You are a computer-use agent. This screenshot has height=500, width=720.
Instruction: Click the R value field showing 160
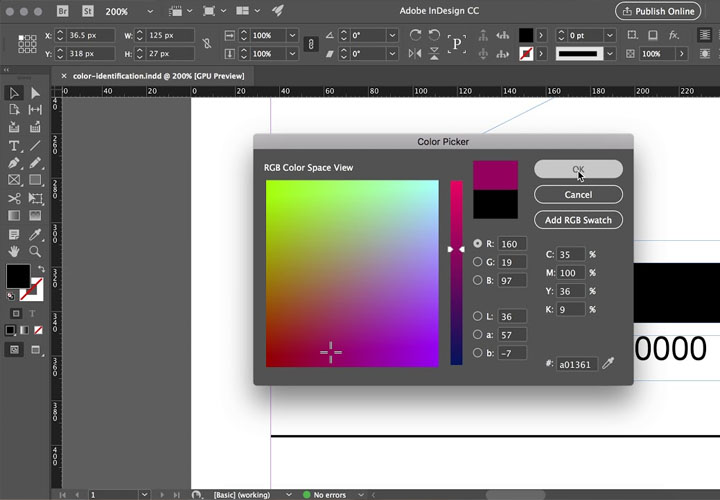tap(512, 244)
